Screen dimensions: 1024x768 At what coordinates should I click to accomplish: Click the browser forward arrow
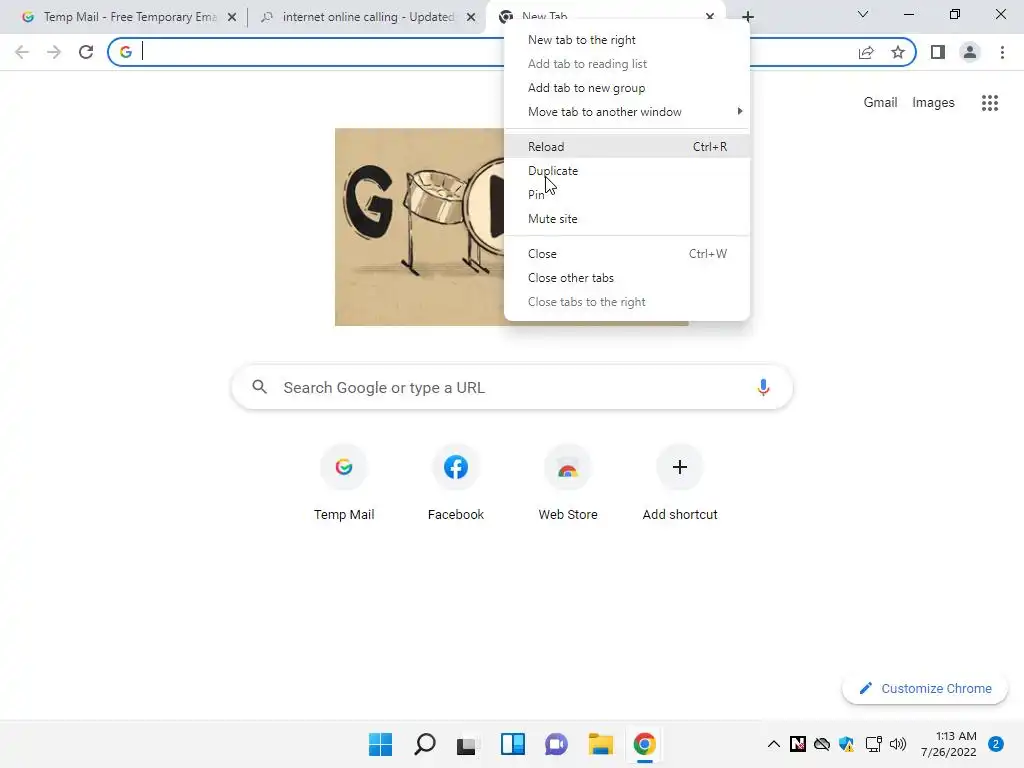pos(54,52)
